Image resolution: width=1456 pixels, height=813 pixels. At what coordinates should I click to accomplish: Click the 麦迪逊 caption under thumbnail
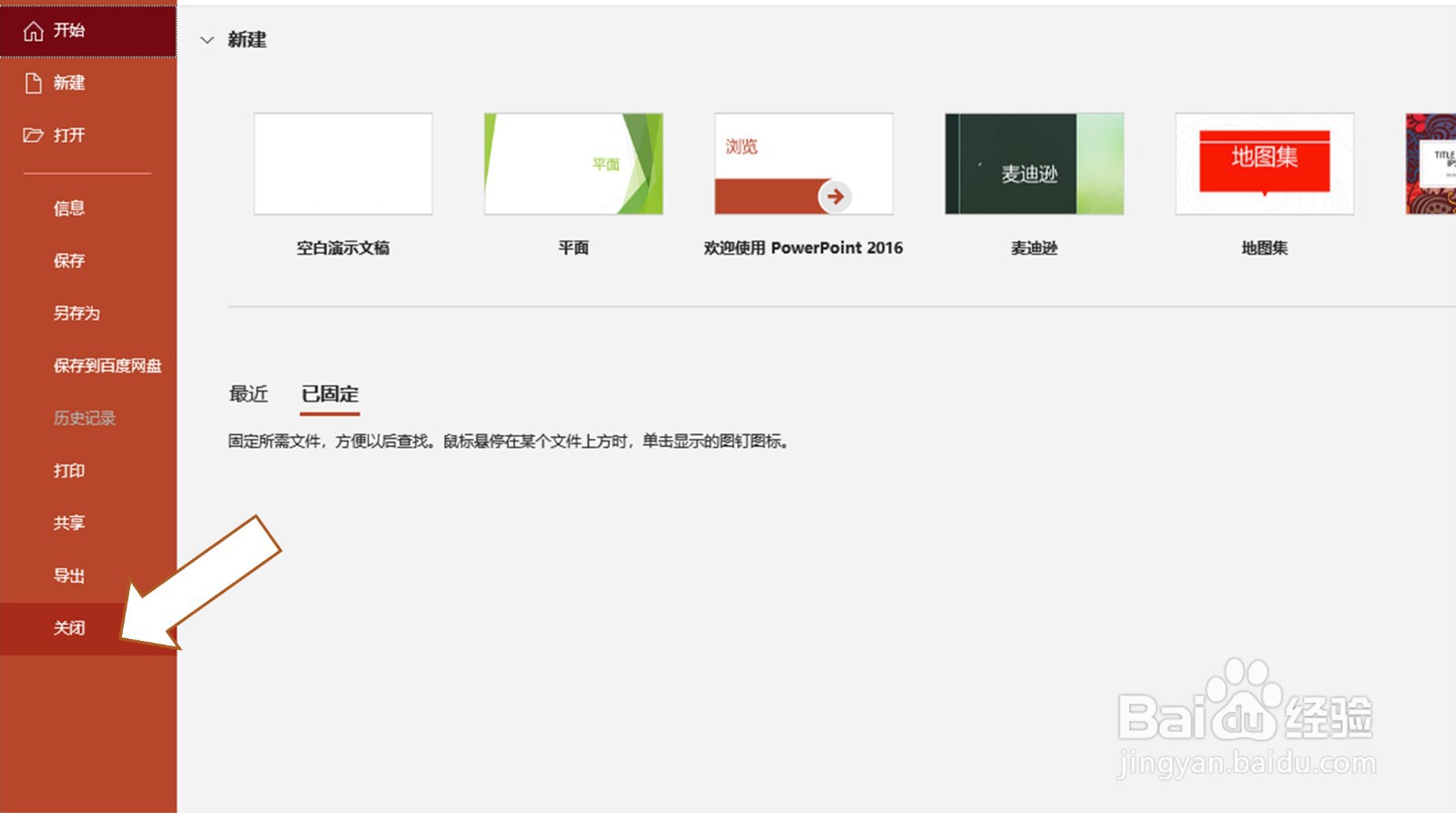pyautogui.click(x=1035, y=248)
